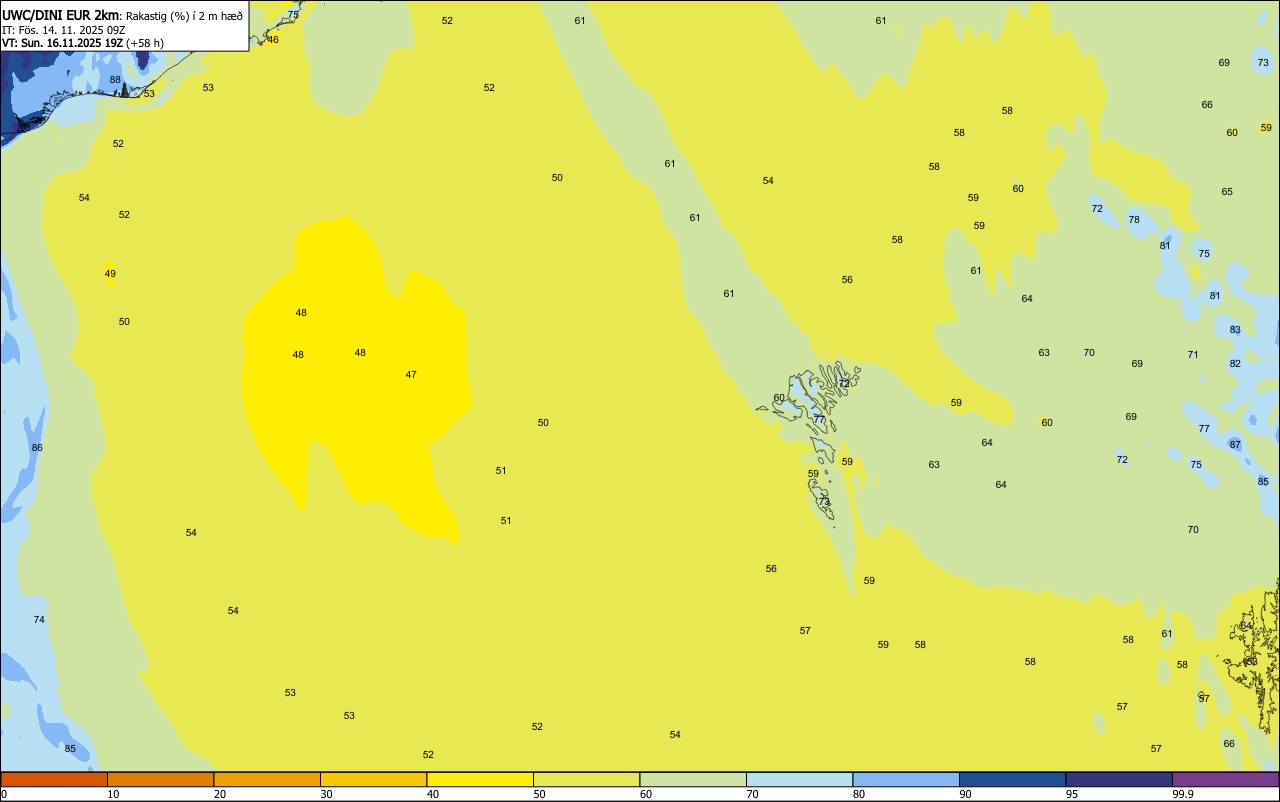1280x802 pixels.
Task: Click the humidity value 86 on the map
Action: point(37,448)
